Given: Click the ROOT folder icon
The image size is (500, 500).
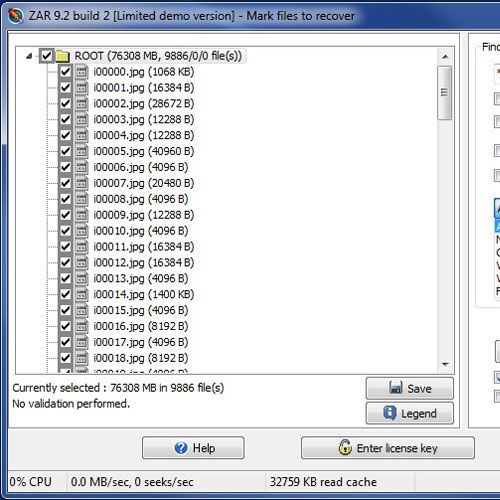Looking at the screenshot, I should pyautogui.click(x=62, y=56).
